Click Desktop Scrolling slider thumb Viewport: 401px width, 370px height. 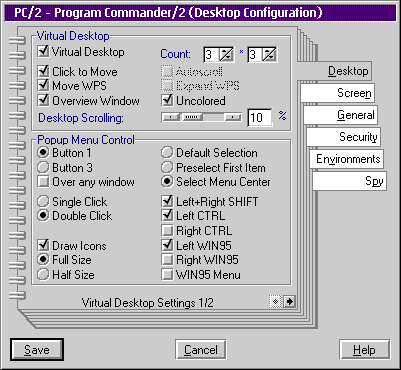pyautogui.click(x=193, y=117)
